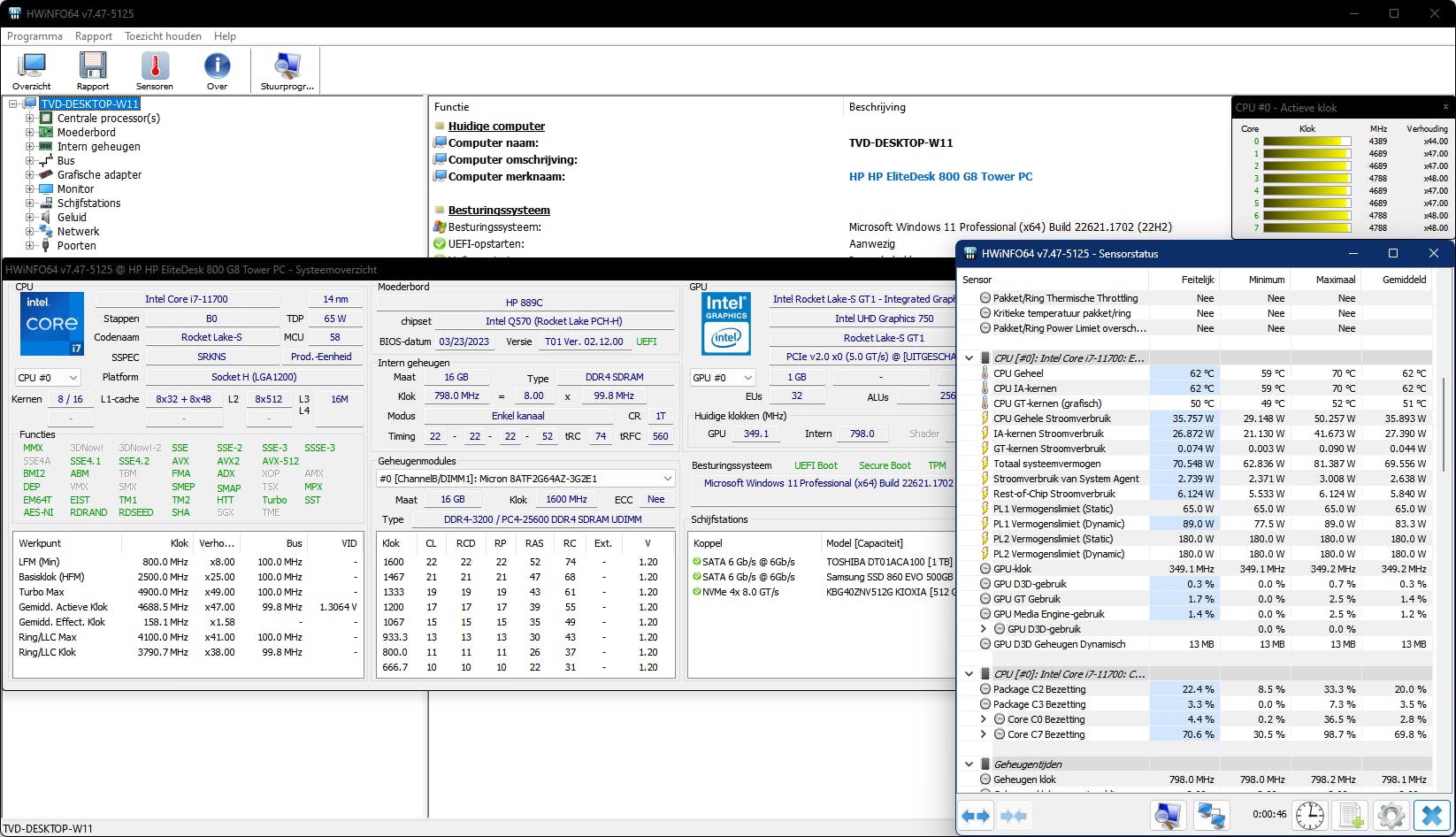Image resolution: width=1456 pixels, height=837 pixels.
Task: Select the Grafische adapter tree item
Action: (99, 175)
